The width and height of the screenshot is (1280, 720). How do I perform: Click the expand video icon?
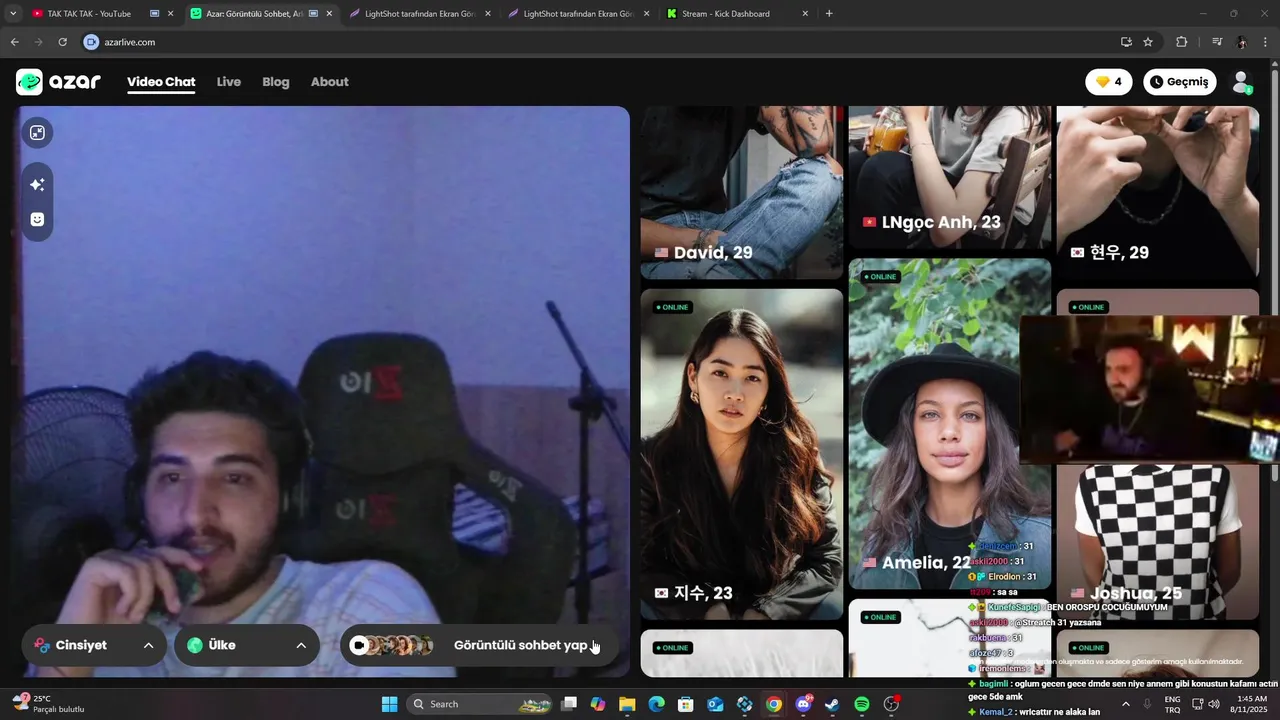tap(37, 133)
